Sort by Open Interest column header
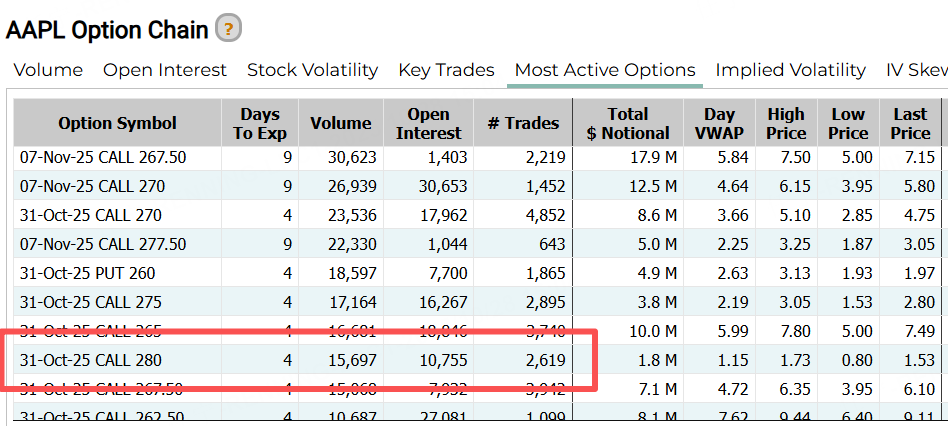The height and width of the screenshot is (426, 948). click(x=428, y=123)
